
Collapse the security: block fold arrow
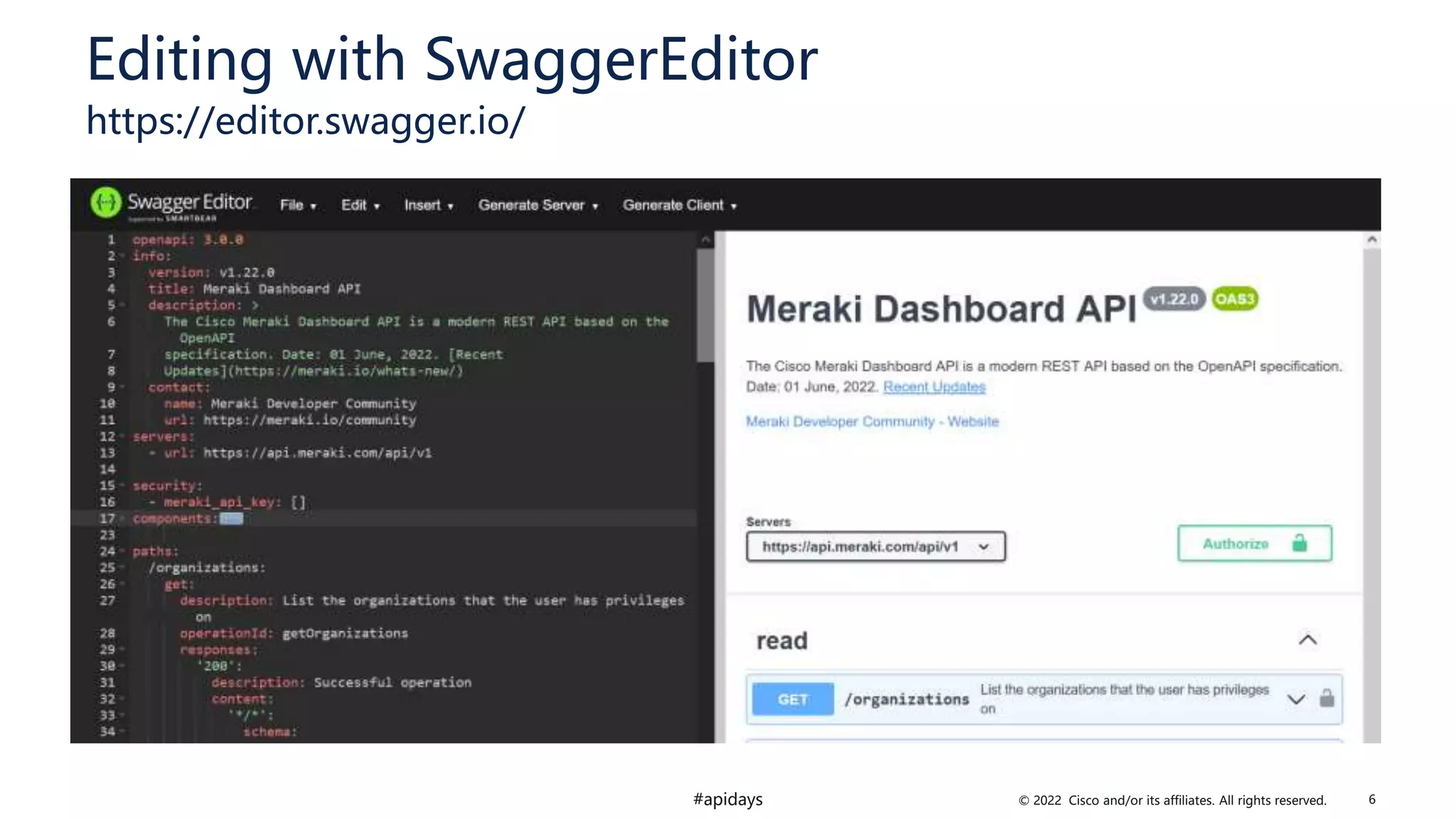coord(122,486)
